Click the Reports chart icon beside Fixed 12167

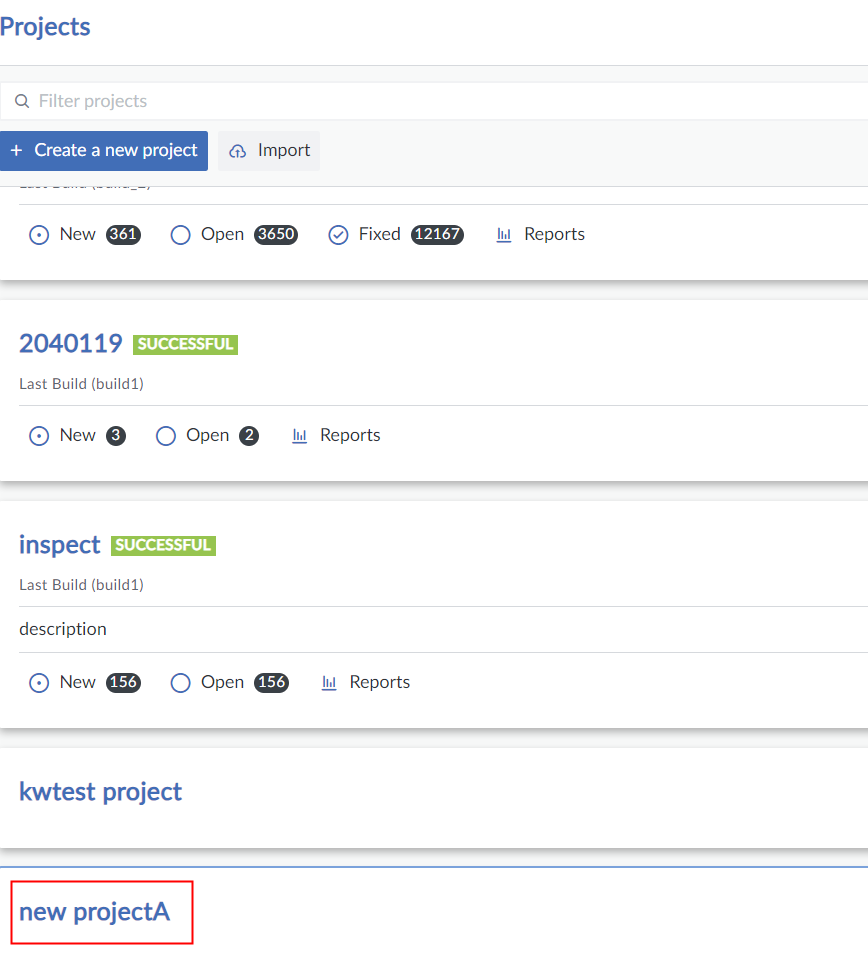coord(504,235)
